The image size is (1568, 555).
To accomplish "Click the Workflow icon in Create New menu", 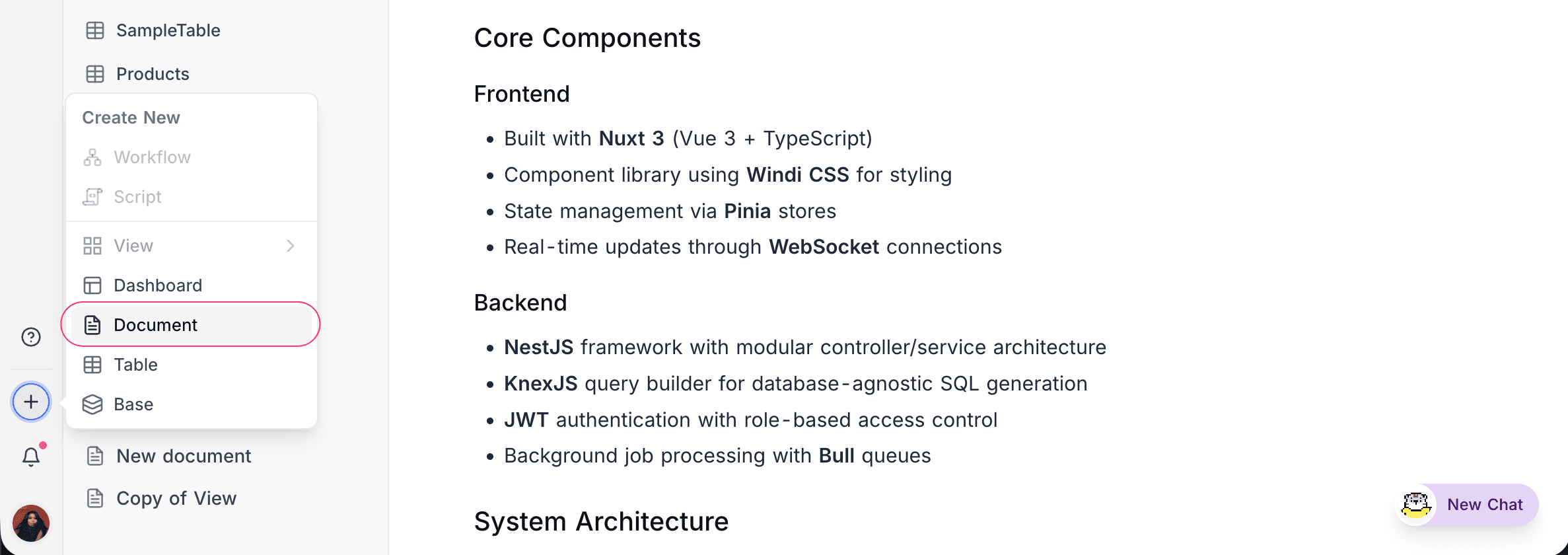I will (92, 157).
